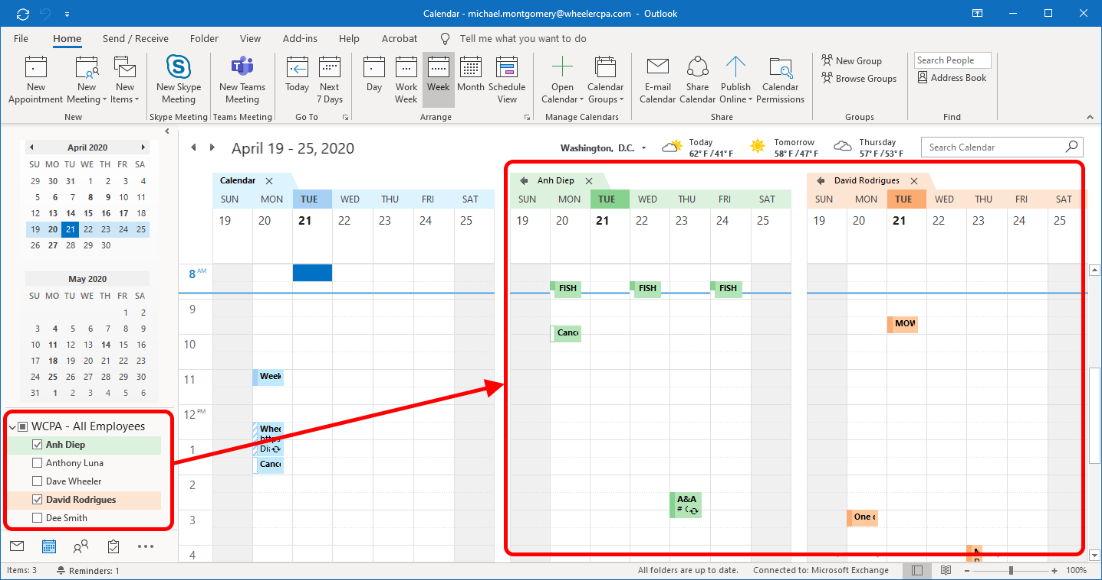Overlay the David Rodrigues calendar with arrow
This screenshot has width=1102, height=580.
coord(820,181)
